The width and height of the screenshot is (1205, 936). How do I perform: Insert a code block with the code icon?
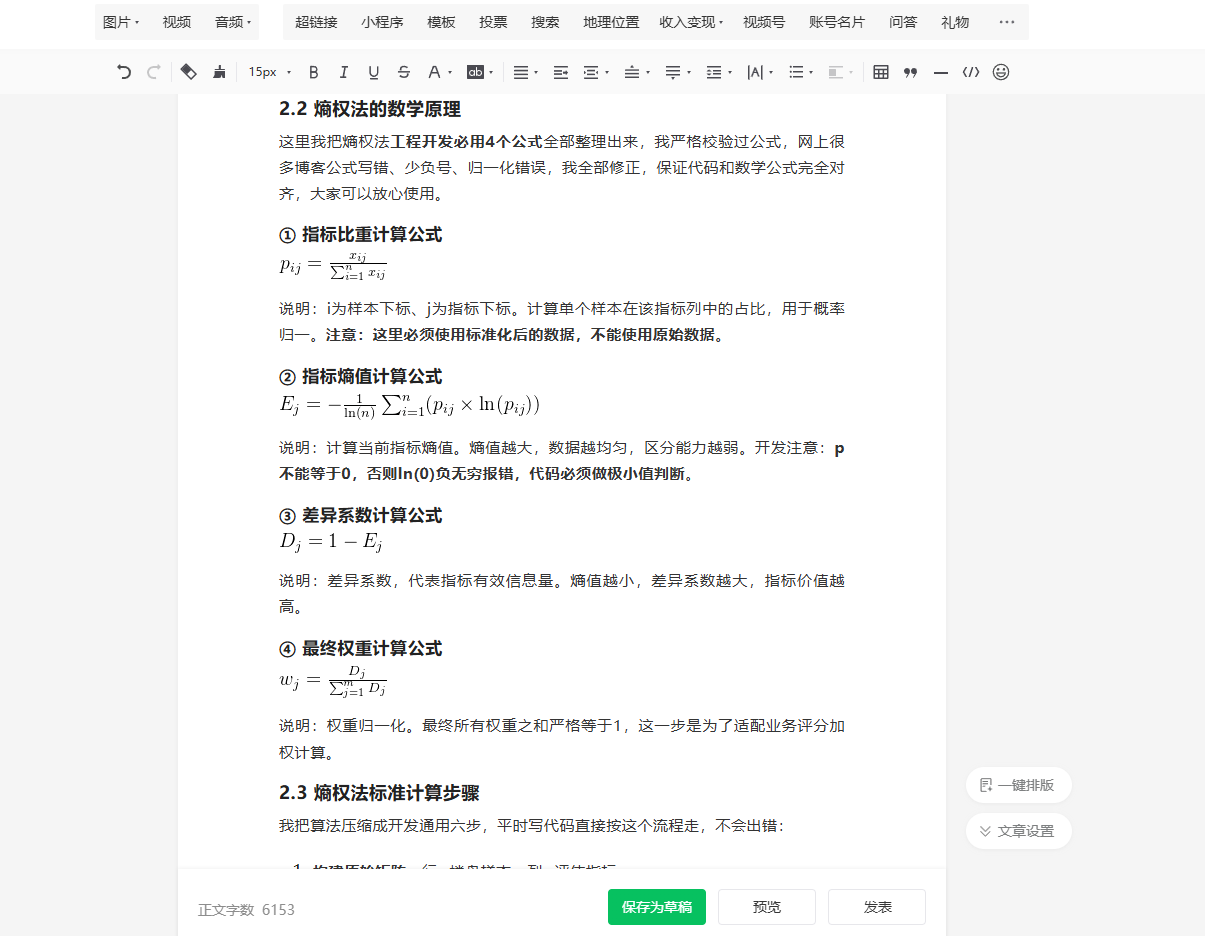(971, 72)
